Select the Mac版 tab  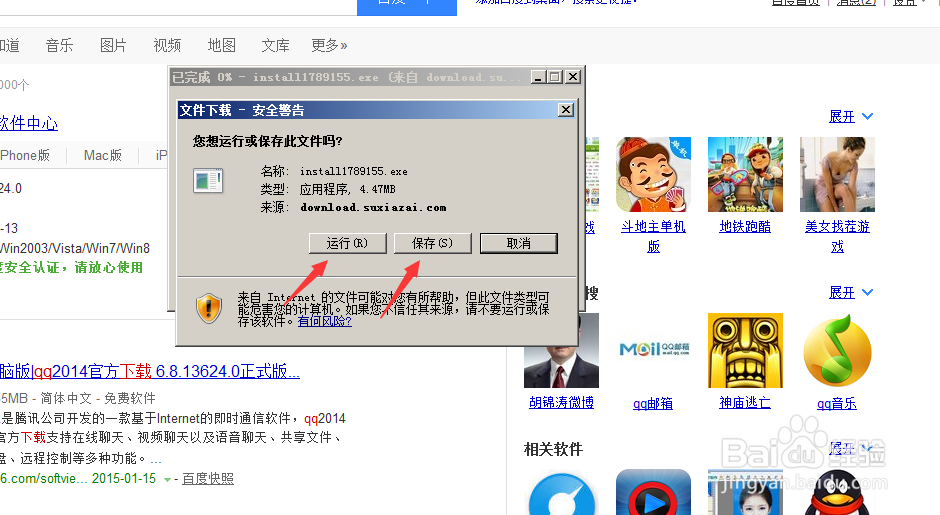(x=103, y=155)
